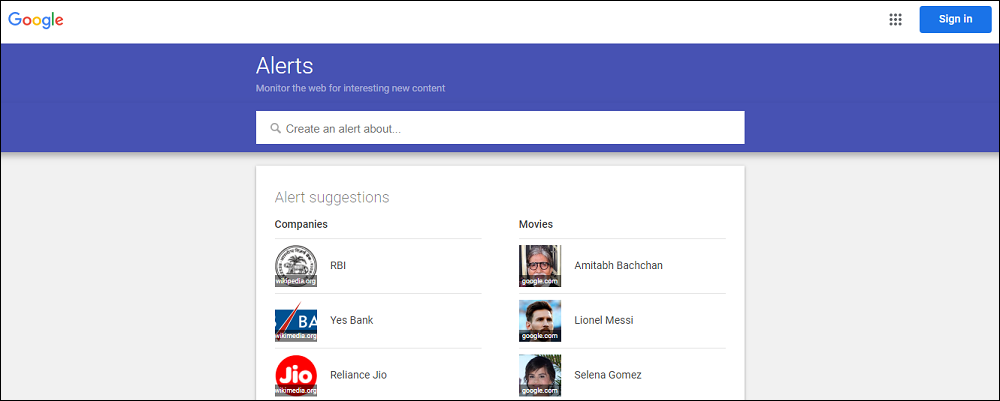Image resolution: width=1000 pixels, height=401 pixels.
Task: Choose the Yes Bank suggestion text
Action: click(351, 320)
